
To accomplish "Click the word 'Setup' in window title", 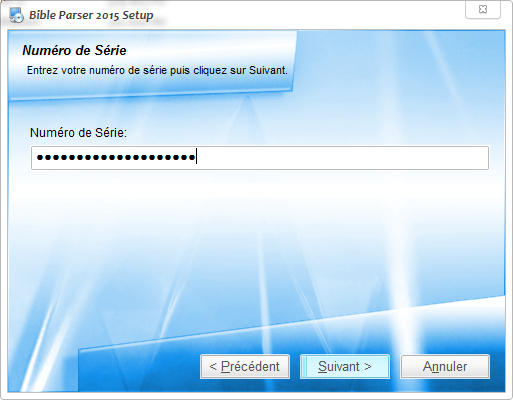I will (x=138, y=15).
